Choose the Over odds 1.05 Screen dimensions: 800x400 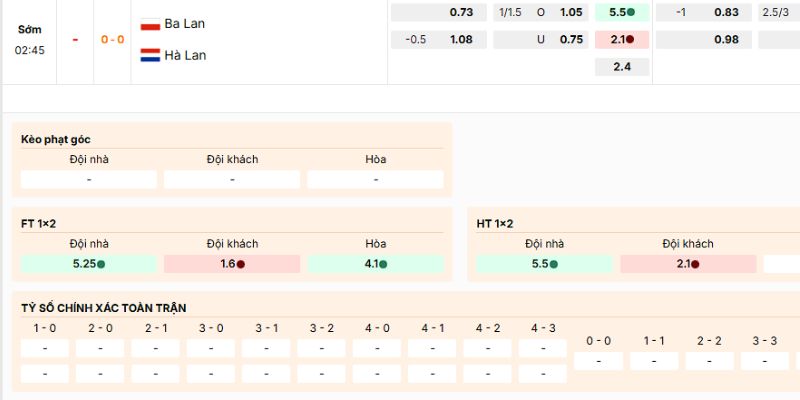[x=571, y=12]
